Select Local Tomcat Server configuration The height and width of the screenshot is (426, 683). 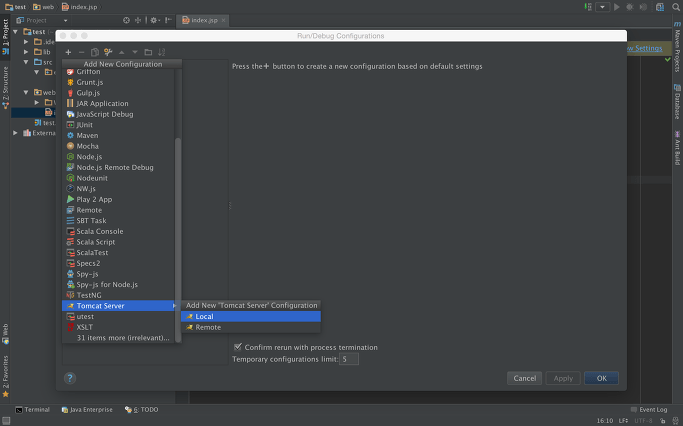pos(204,316)
